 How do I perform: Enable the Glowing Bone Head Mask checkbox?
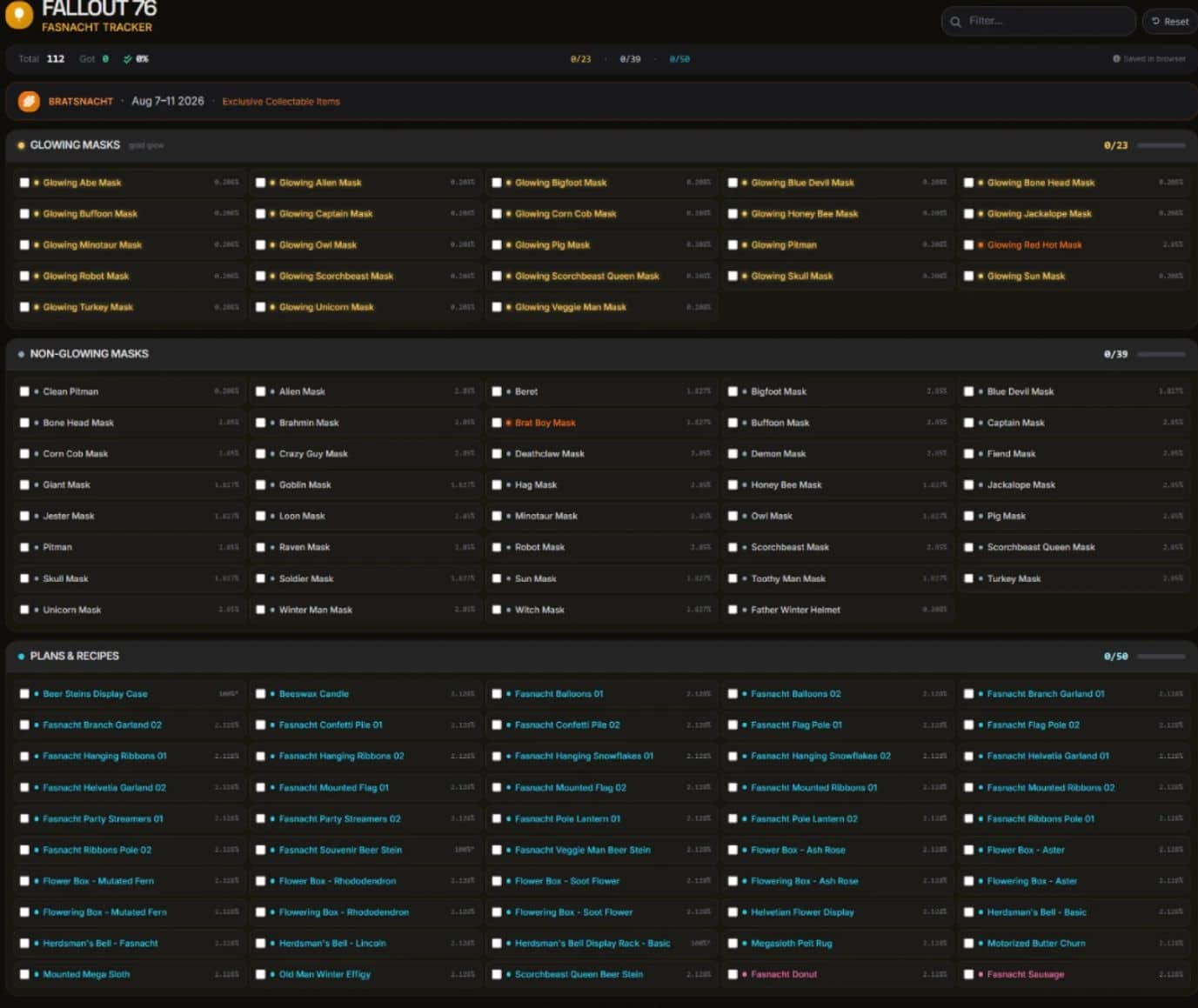click(x=968, y=183)
